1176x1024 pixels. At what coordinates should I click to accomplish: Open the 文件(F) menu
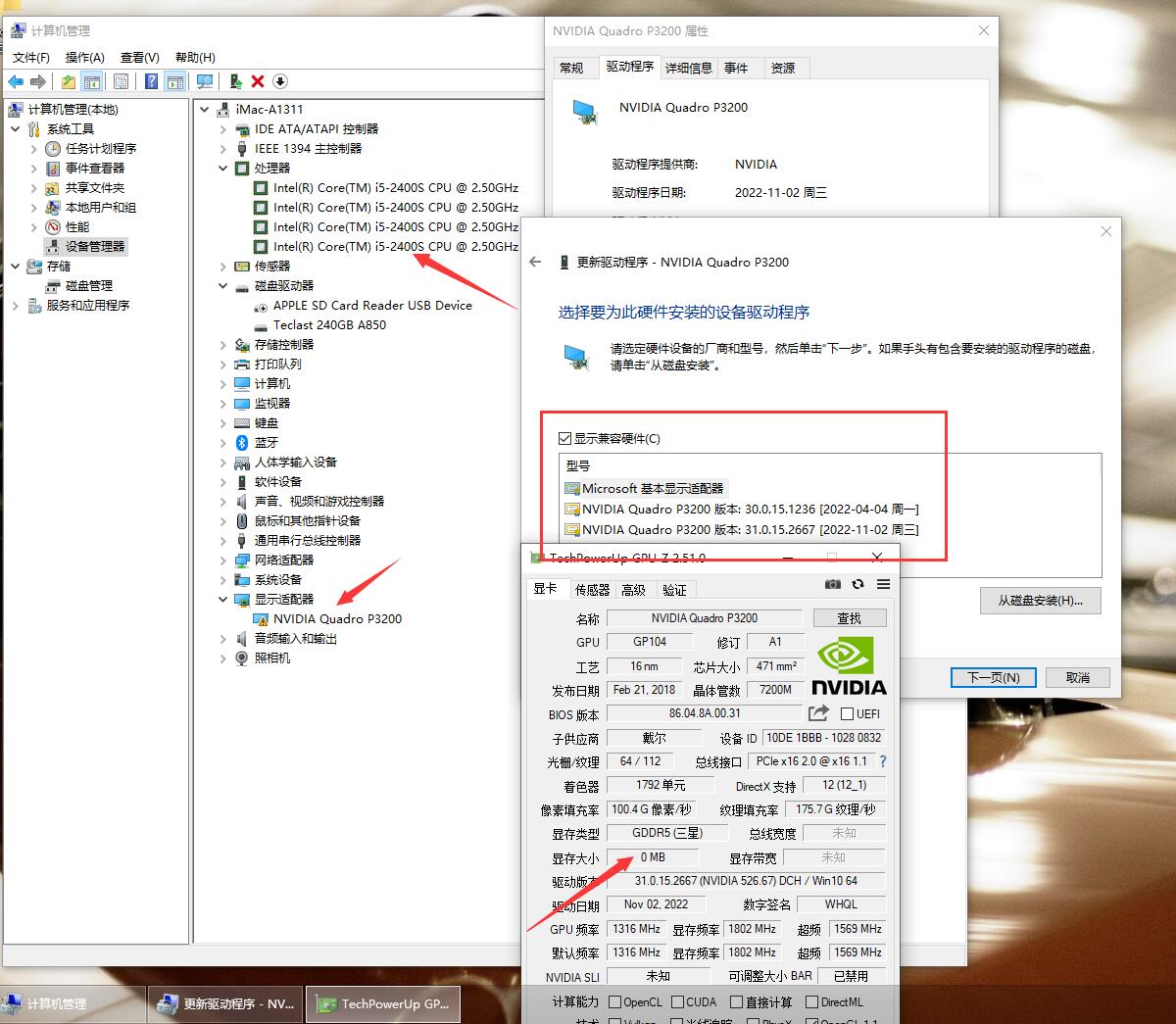[x=31, y=57]
